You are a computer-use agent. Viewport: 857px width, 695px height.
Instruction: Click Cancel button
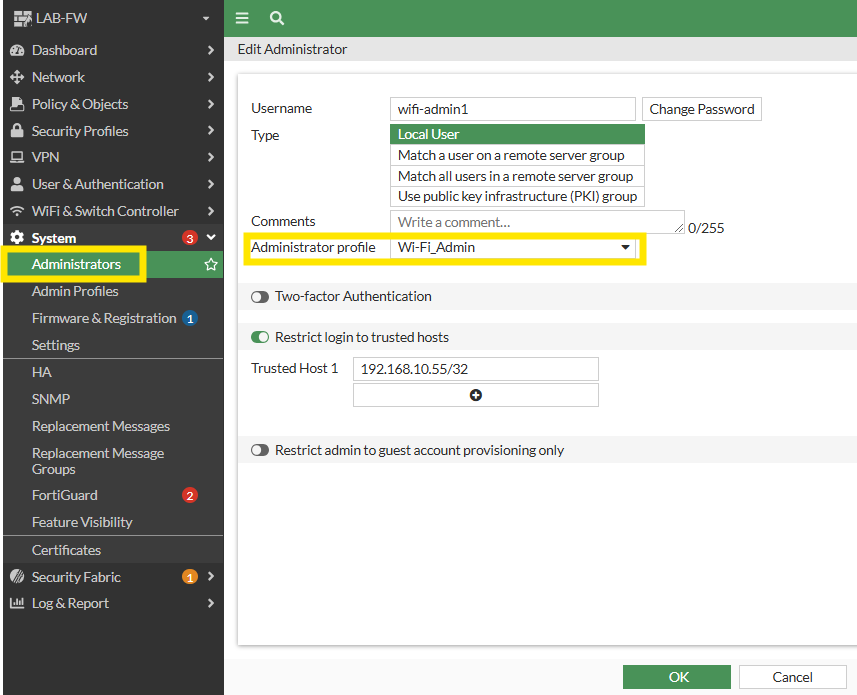pos(792,677)
